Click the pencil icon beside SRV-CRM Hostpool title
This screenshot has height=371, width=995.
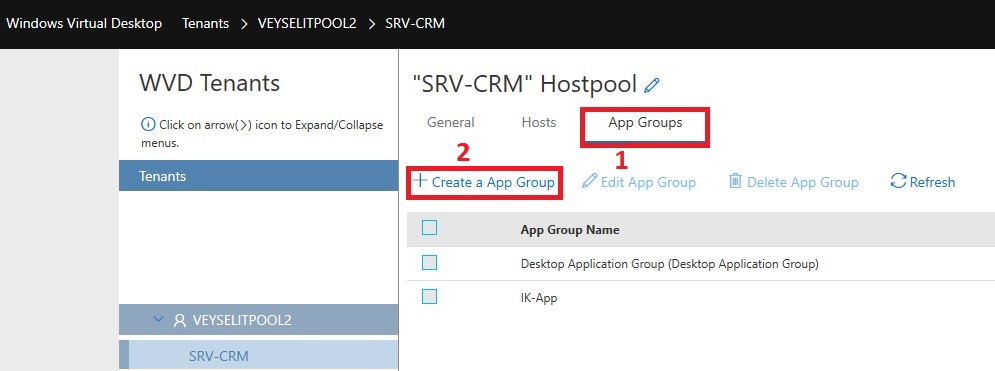652,85
